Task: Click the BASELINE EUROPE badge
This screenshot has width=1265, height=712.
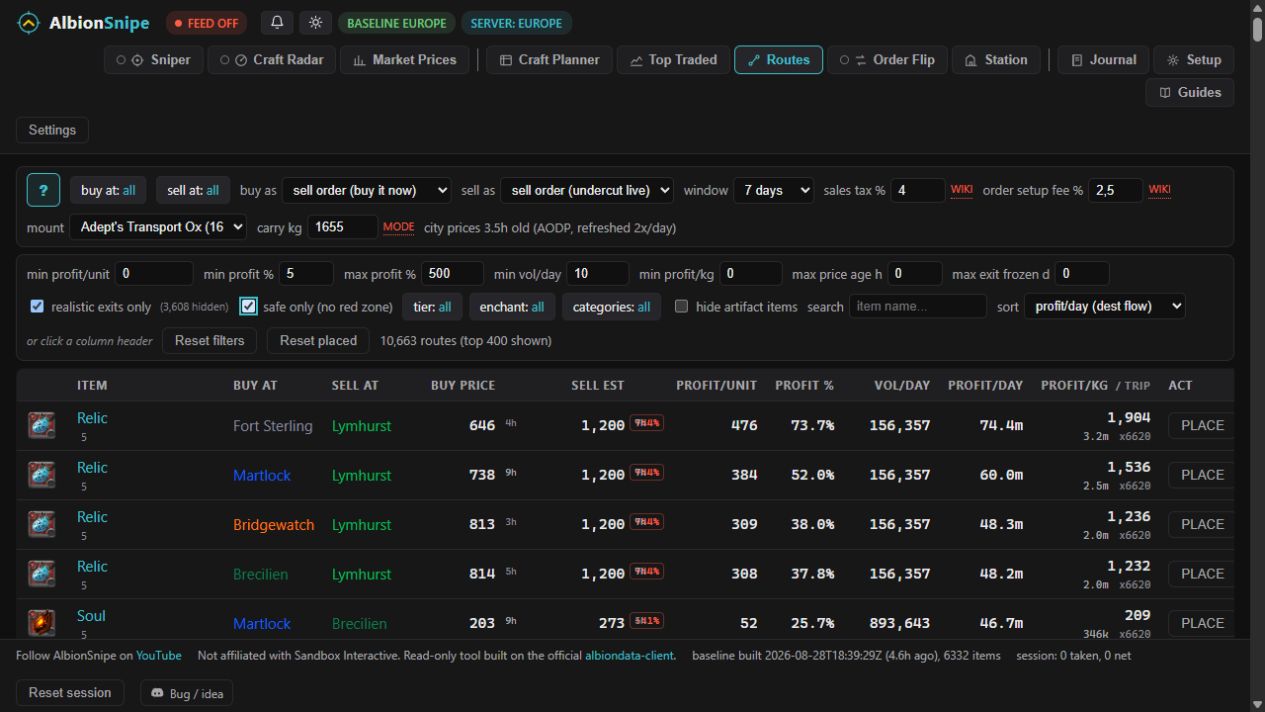Action: (397, 22)
